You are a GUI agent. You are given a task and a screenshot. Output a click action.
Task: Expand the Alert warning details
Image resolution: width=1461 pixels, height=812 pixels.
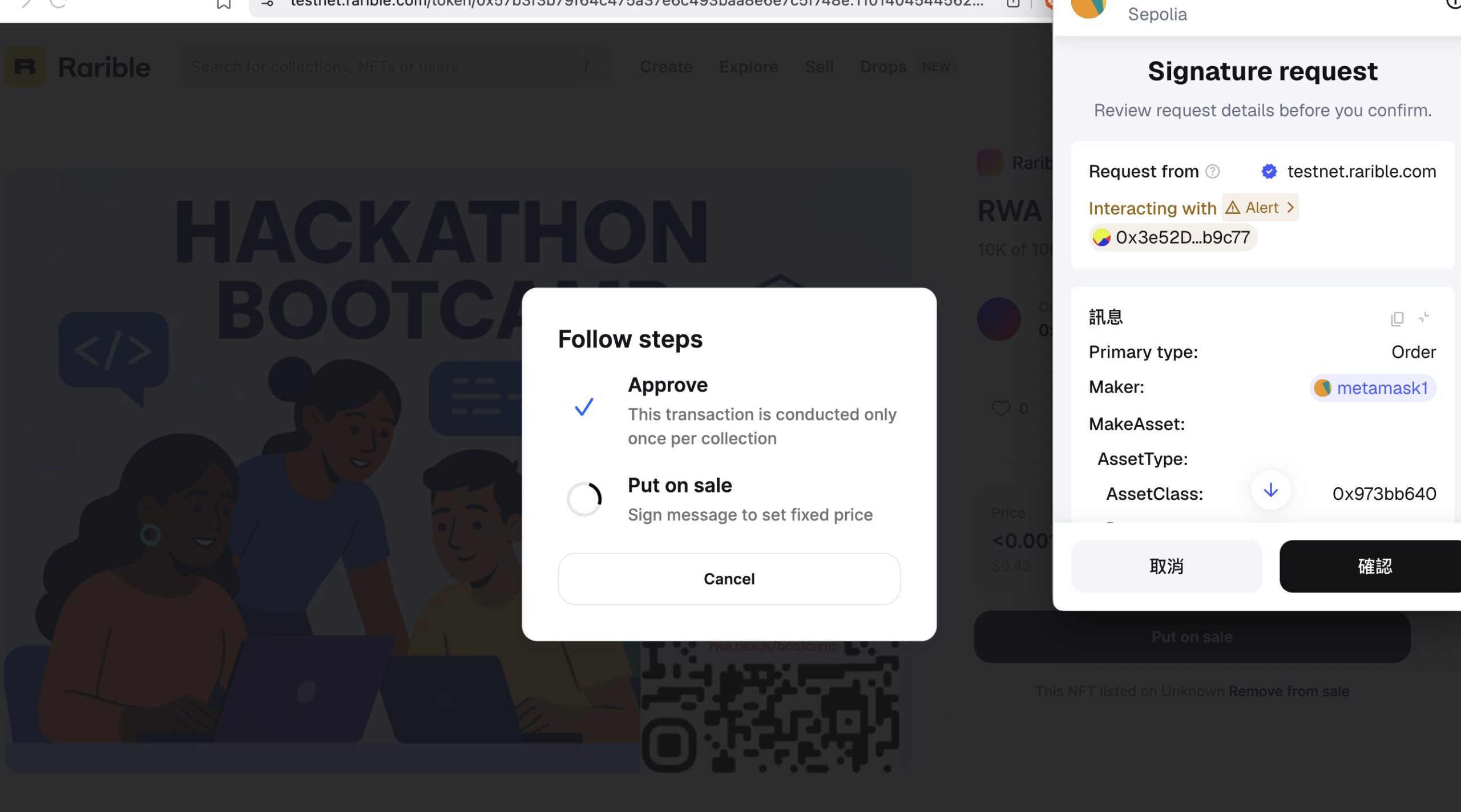1260,208
